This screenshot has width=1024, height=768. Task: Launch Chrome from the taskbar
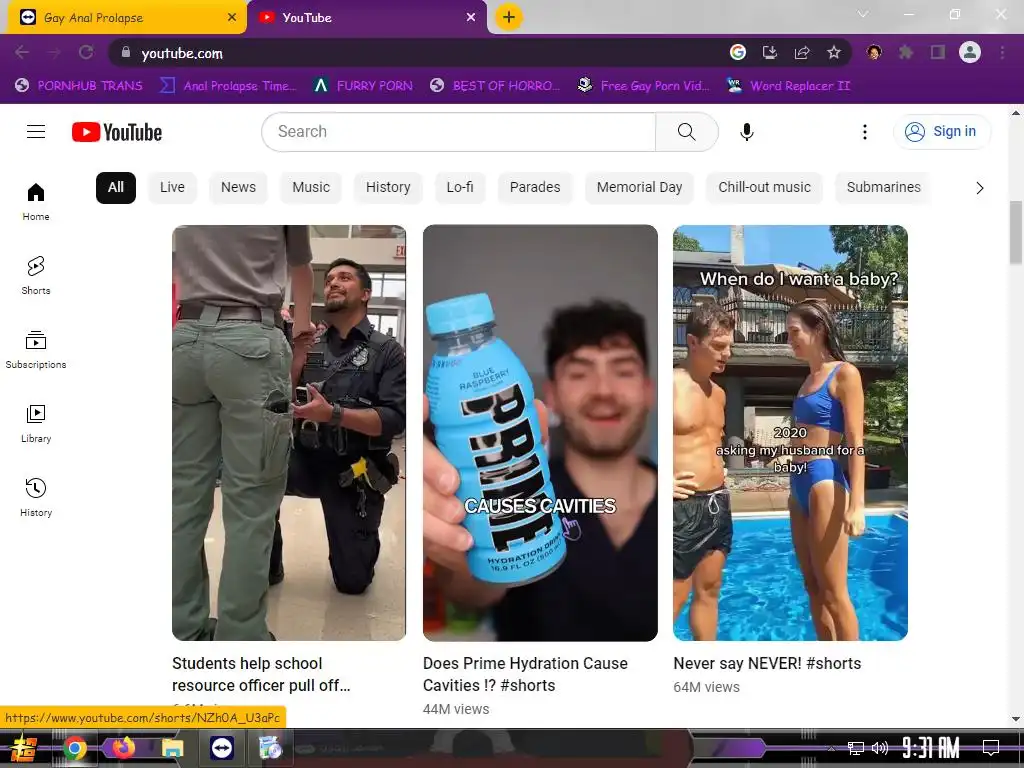pos(74,748)
